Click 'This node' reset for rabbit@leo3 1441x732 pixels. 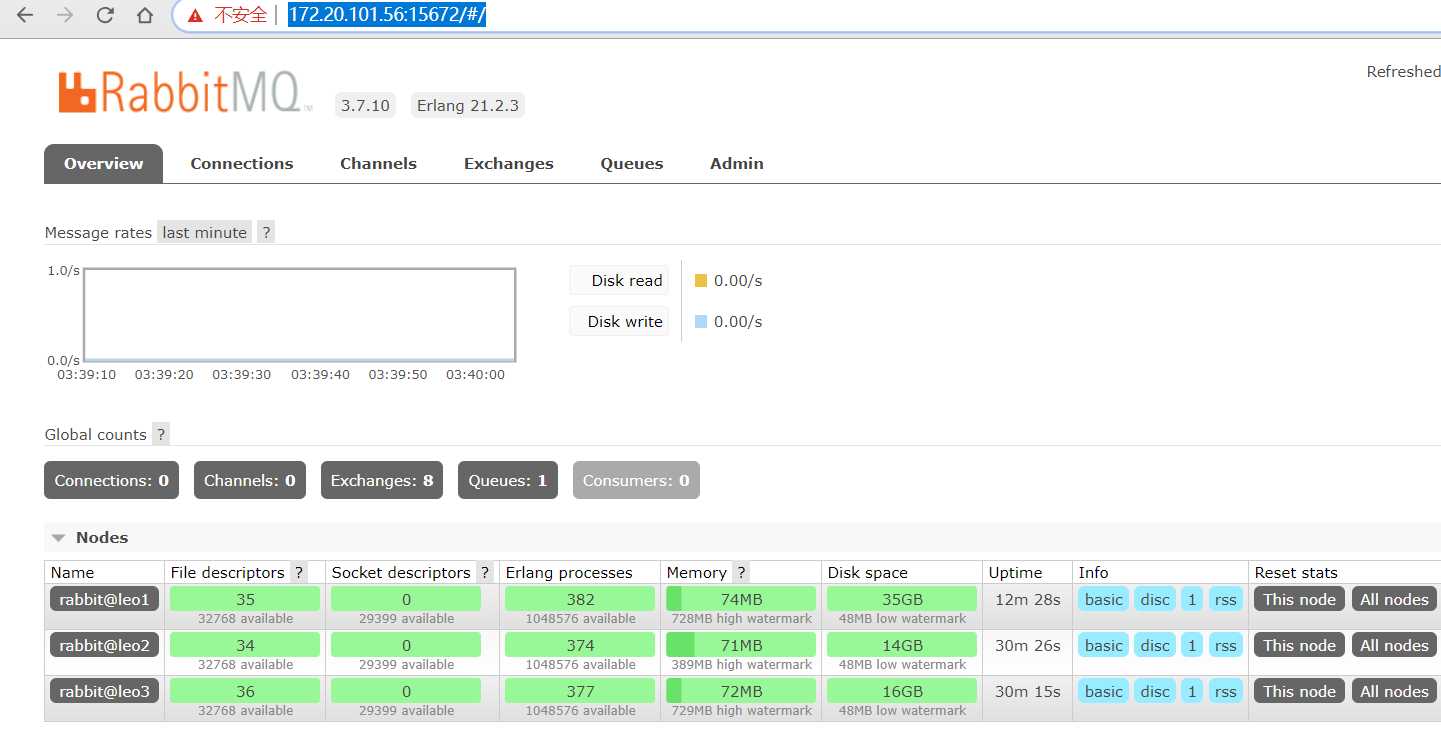1299,691
